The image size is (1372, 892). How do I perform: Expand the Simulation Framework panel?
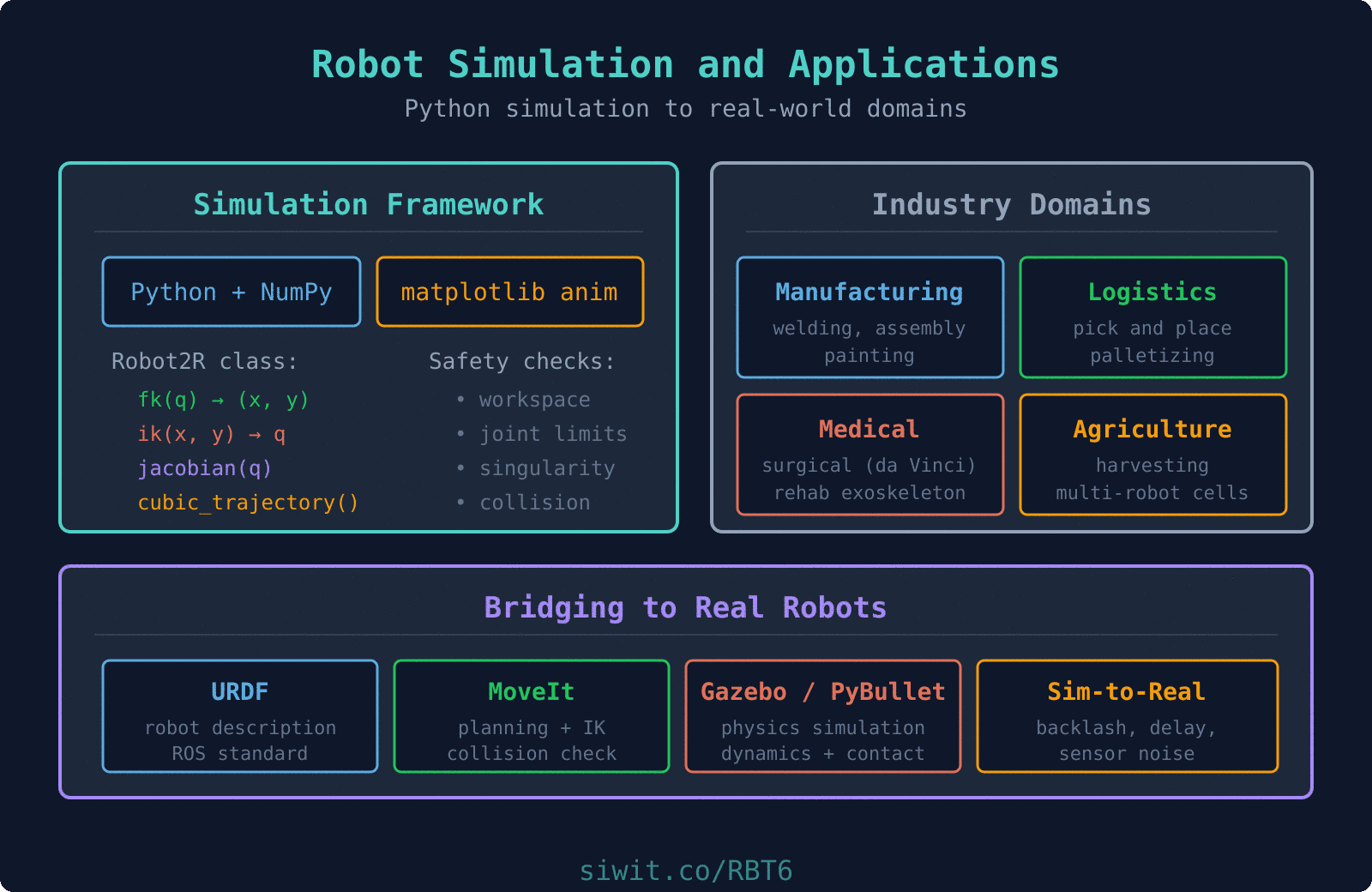(369, 204)
